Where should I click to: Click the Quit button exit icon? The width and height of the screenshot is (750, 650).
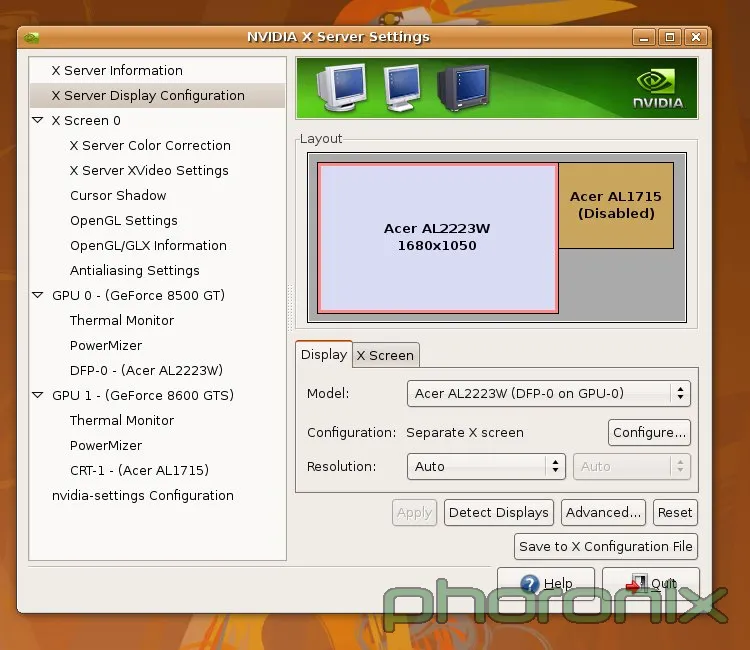point(637,583)
